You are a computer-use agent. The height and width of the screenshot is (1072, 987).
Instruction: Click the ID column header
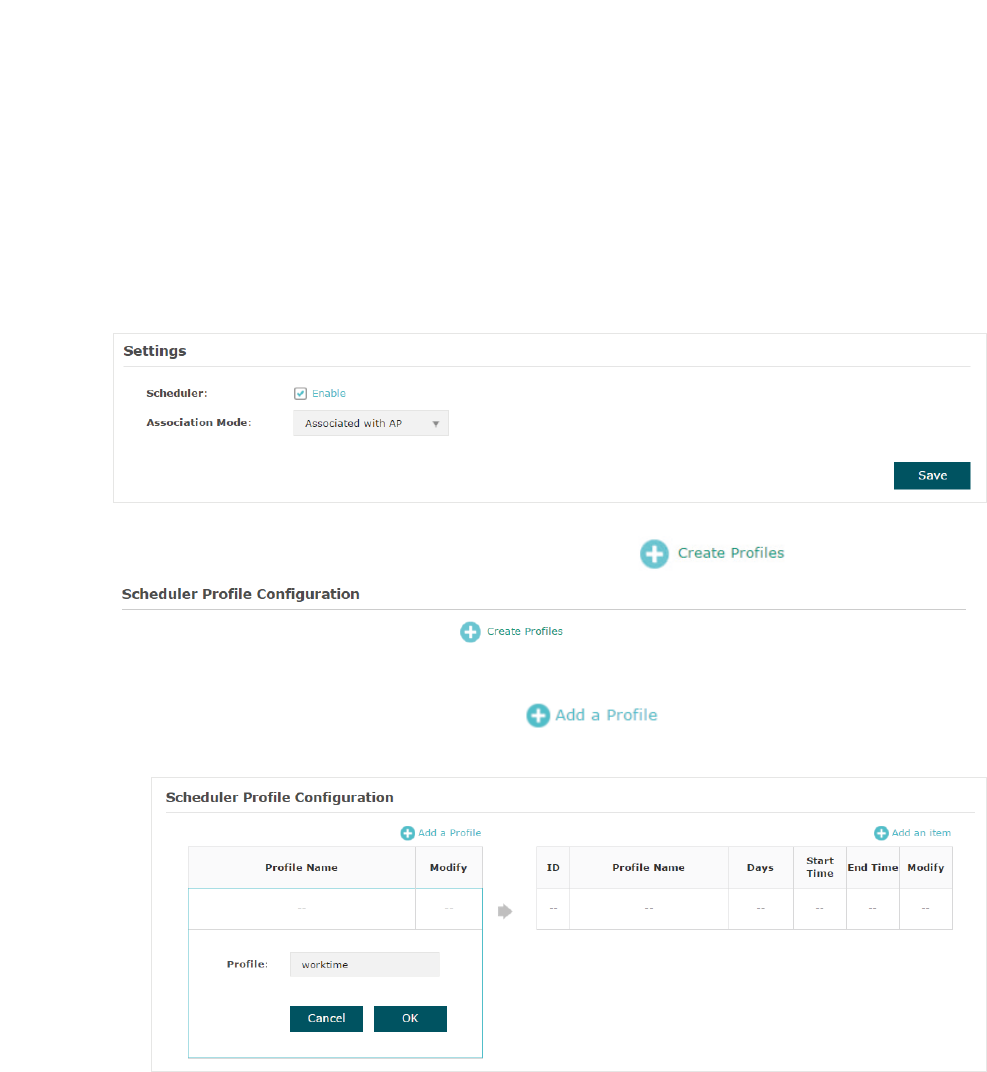click(553, 868)
